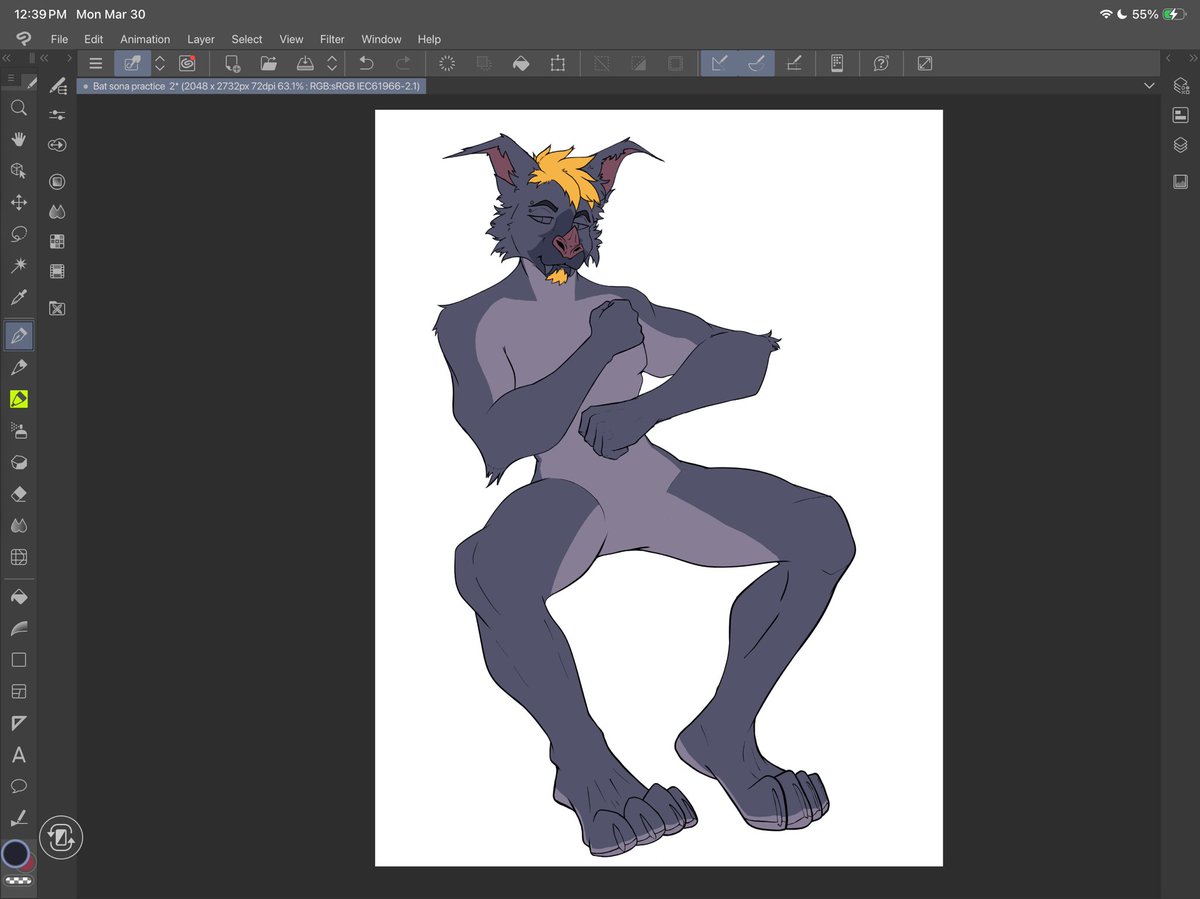Select the dark main drawing color swatch
1200x899 pixels.
coord(15,853)
